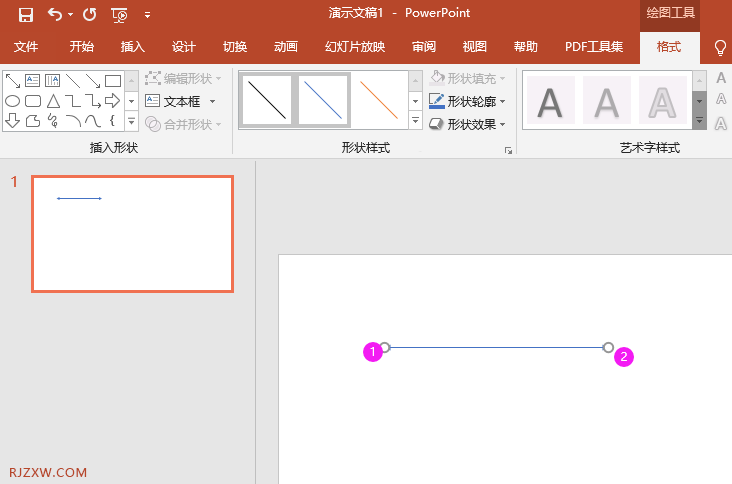
Task: Start slideshow from beginning icon
Action: click(120, 15)
